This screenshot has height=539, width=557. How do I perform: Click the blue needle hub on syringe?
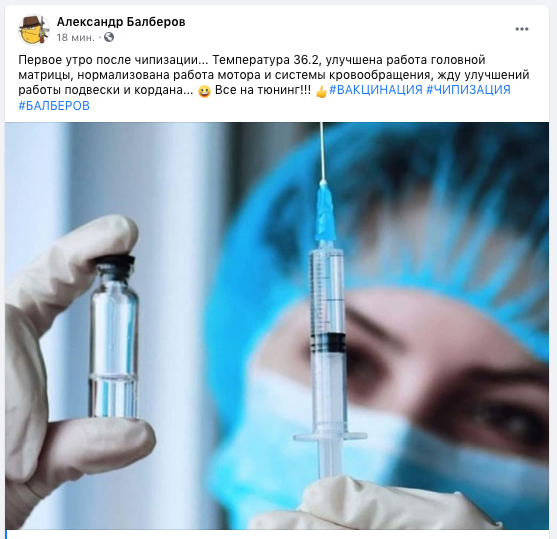coord(325,211)
